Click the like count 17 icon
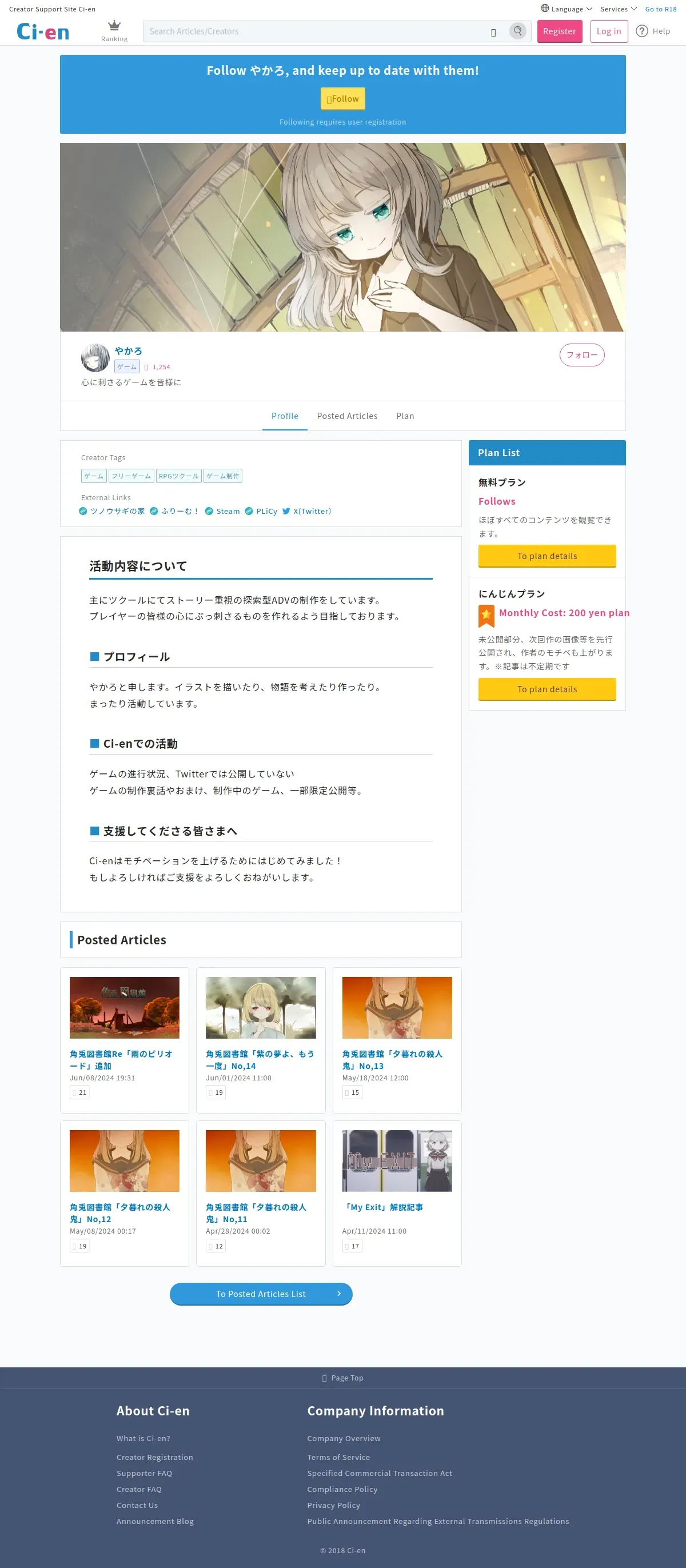This screenshot has width=686, height=1568. [347, 1246]
